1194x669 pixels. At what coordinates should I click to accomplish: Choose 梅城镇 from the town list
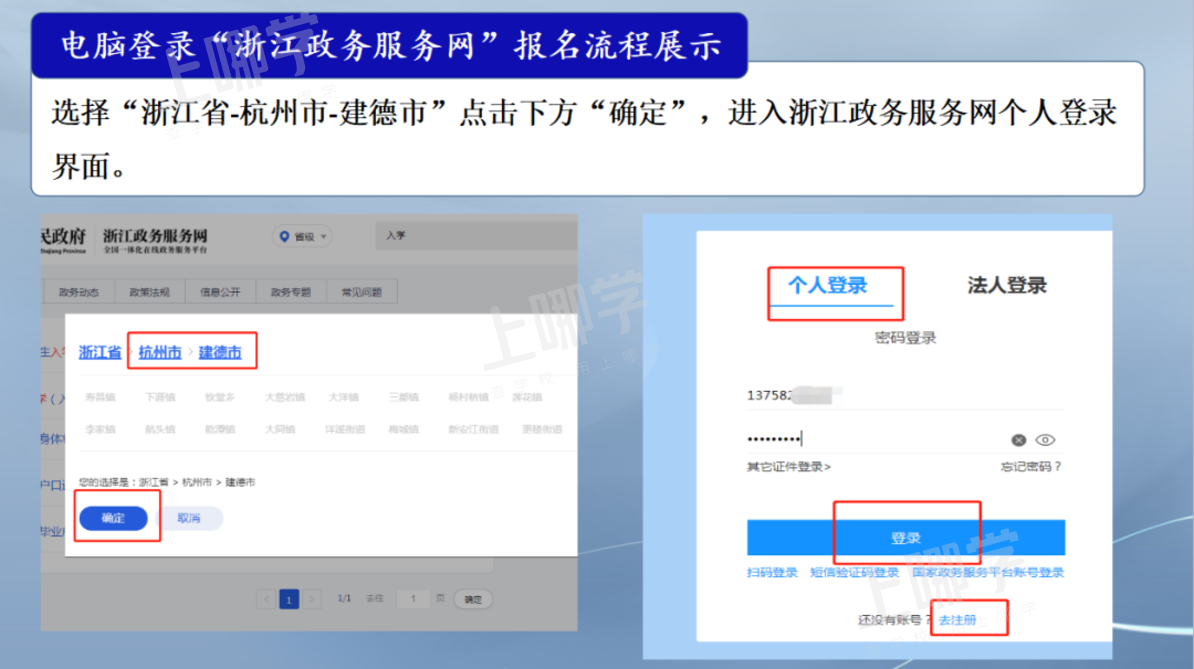pos(404,429)
